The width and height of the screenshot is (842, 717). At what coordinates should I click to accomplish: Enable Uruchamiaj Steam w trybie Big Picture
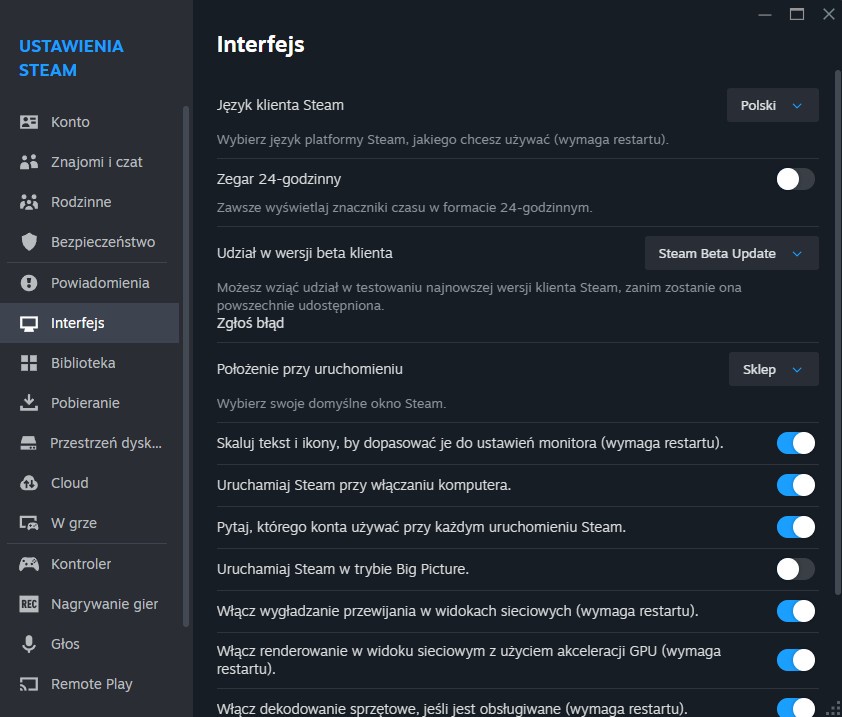tap(795, 569)
